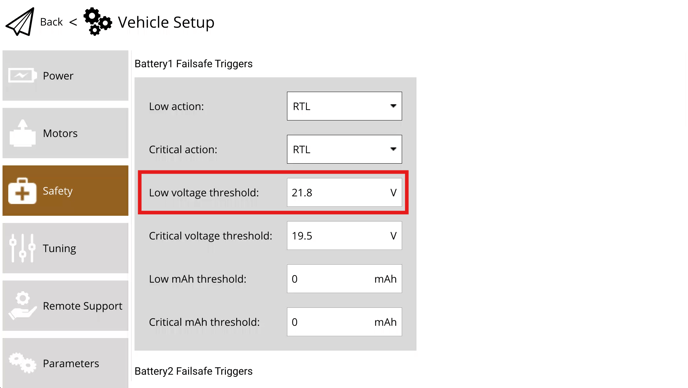Switch to the Motors tab

(65, 133)
